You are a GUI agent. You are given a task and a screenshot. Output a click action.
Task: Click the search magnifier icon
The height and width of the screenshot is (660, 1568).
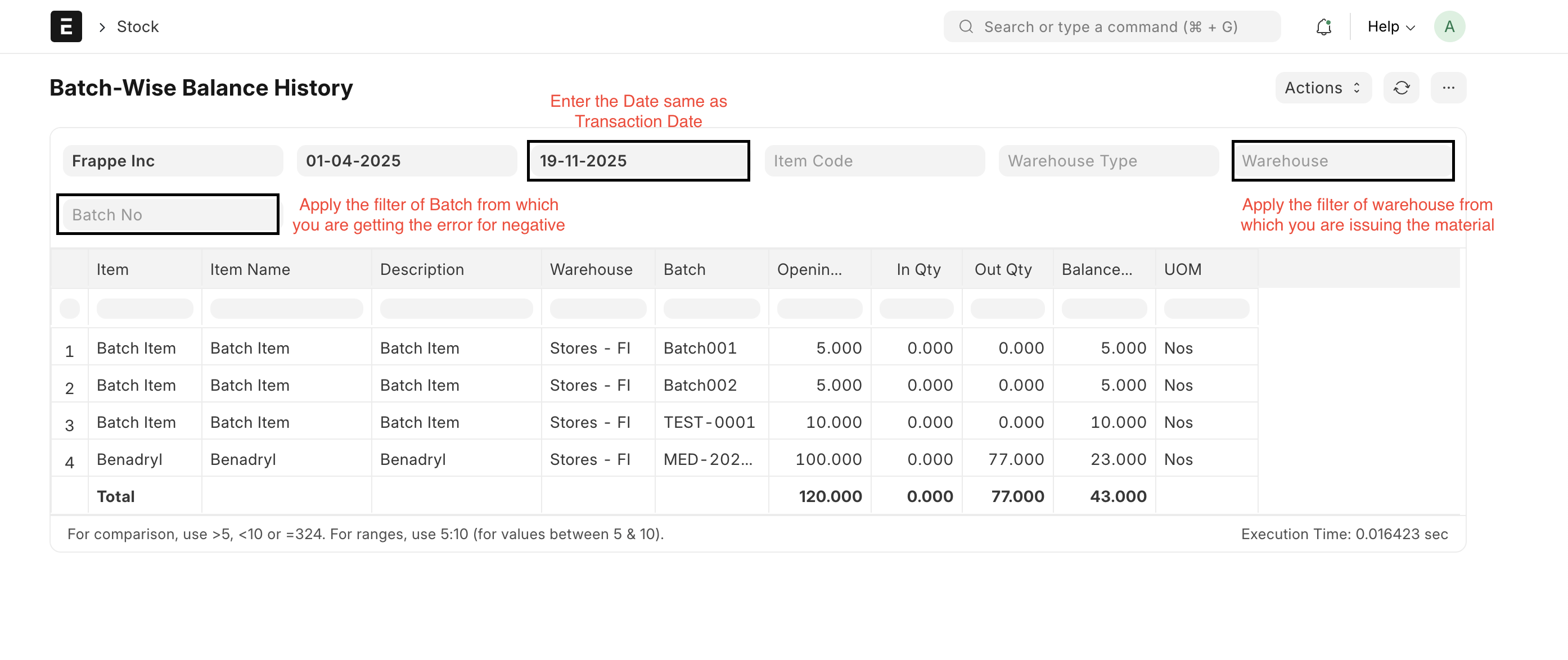[x=966, y=27]
